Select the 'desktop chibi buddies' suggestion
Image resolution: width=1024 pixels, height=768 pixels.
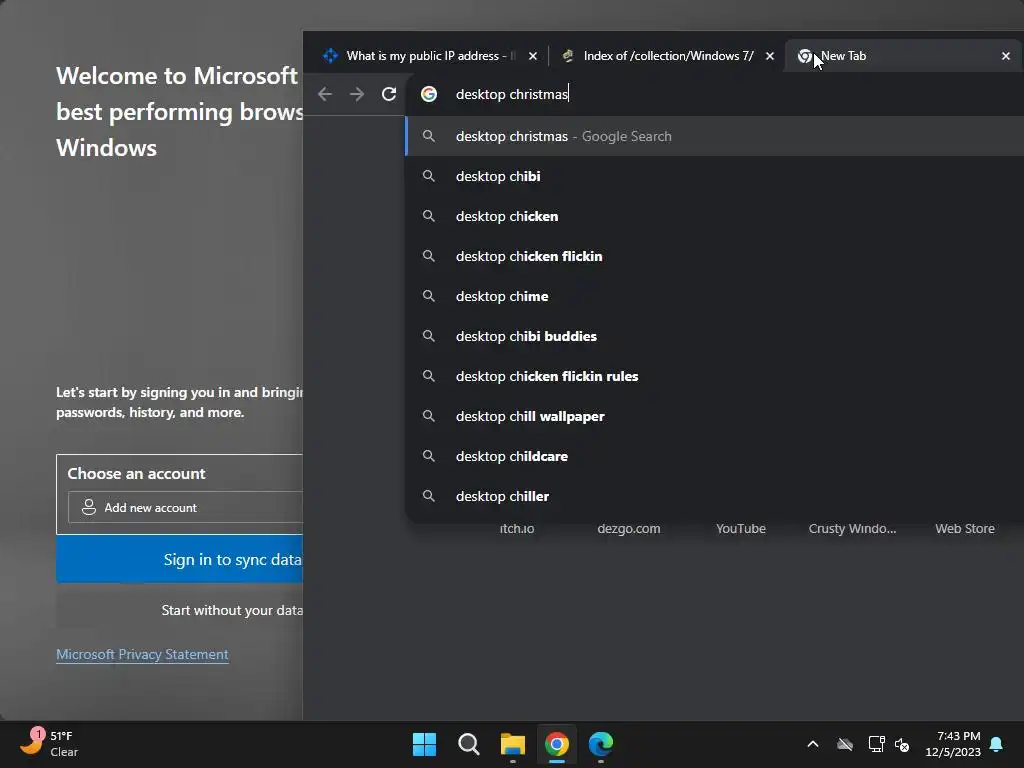[x=714, y=336]
